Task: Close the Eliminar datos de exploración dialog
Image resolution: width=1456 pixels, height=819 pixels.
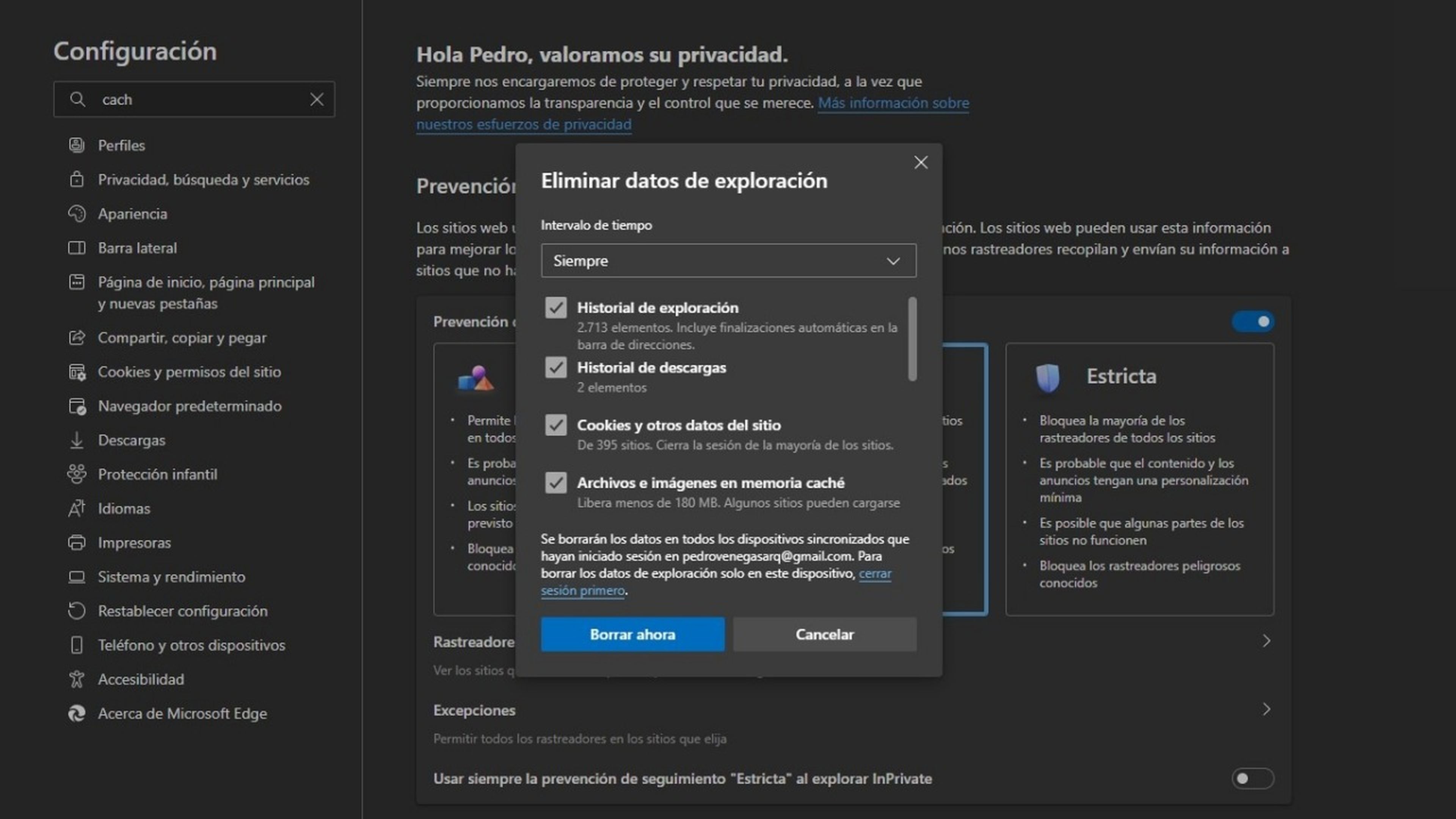Action: coord(921,163)
